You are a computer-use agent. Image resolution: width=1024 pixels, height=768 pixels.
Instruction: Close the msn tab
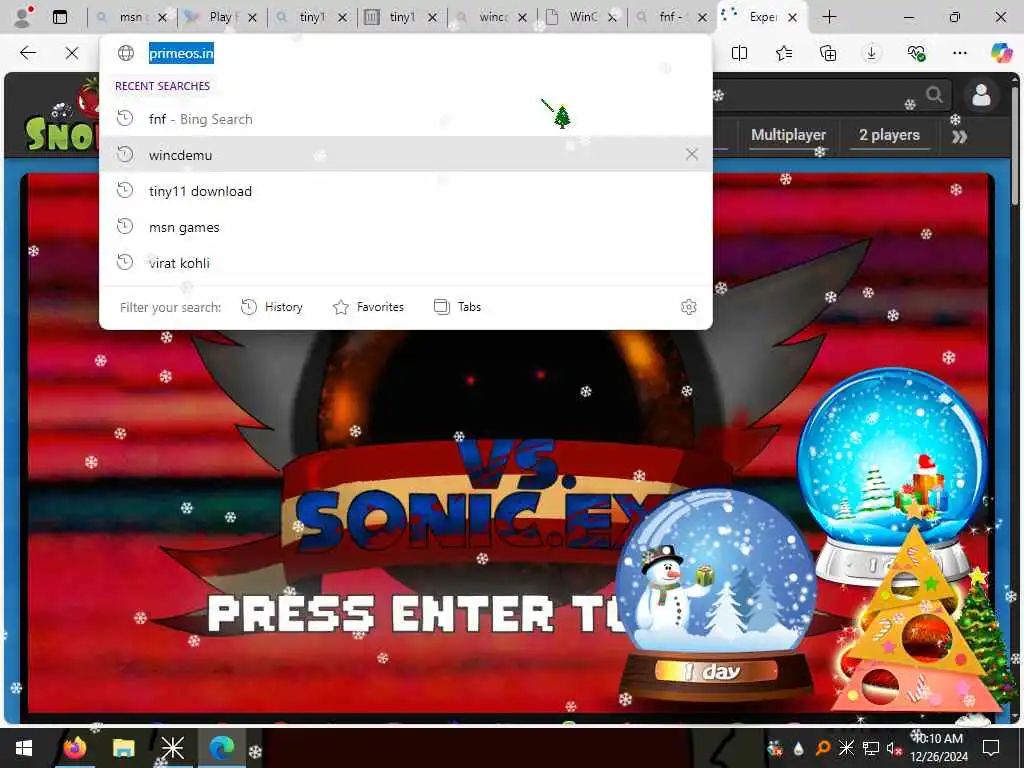[163, 18]
